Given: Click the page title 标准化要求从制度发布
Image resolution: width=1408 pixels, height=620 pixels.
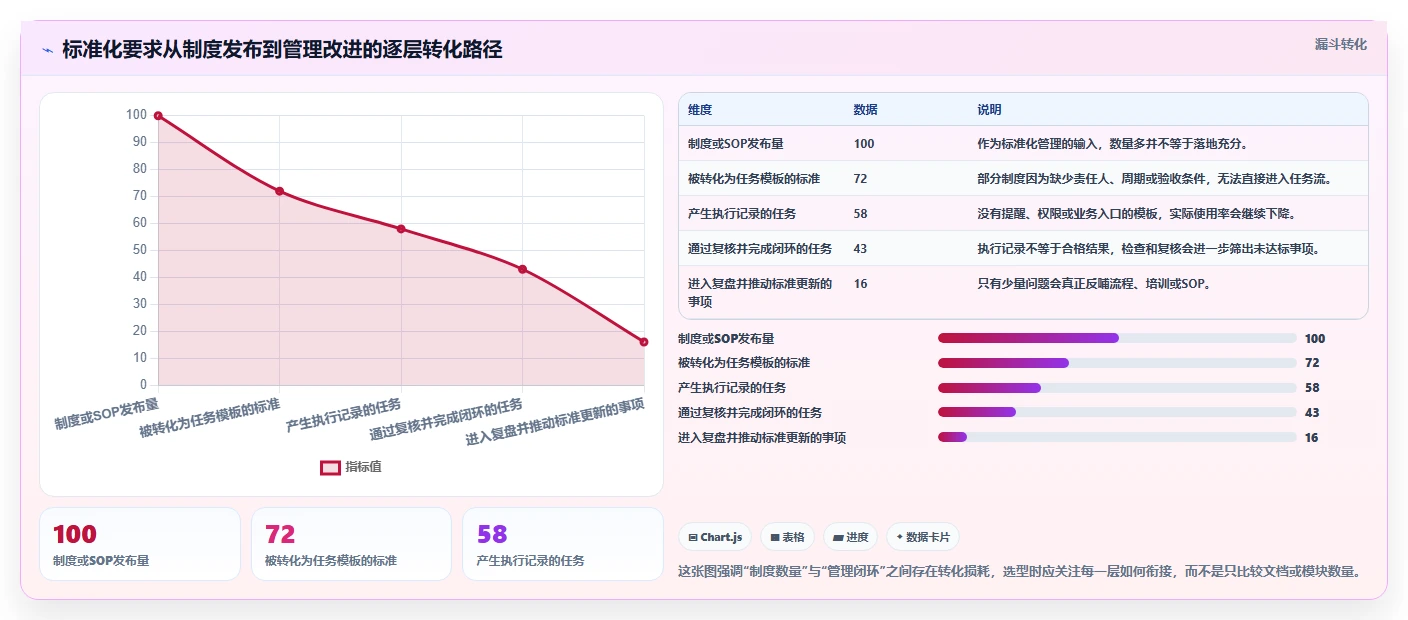Looking at the screenshot, I should 282,50.
